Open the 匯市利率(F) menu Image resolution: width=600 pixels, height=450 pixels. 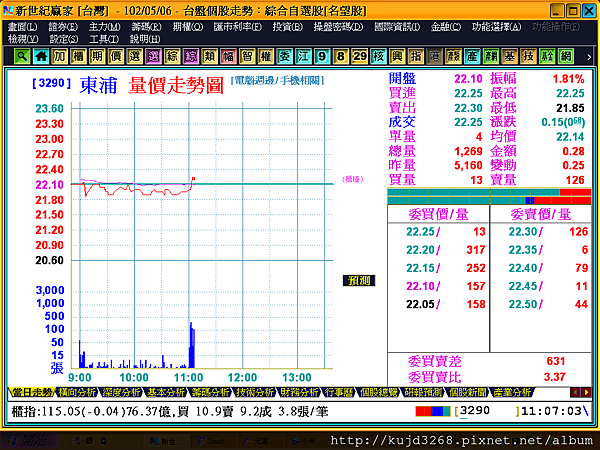238,27
